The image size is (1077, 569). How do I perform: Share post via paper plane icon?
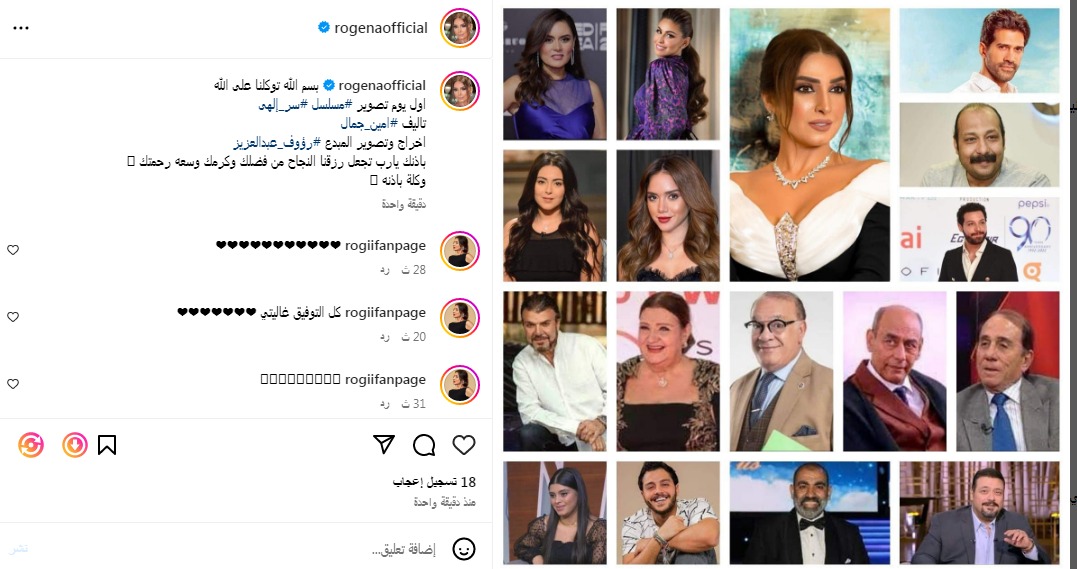[x=384, y=445]
